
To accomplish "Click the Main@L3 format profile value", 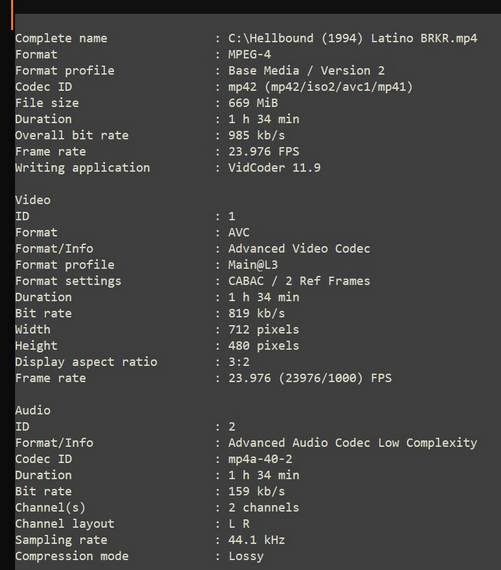I will (x=253, y=265).
